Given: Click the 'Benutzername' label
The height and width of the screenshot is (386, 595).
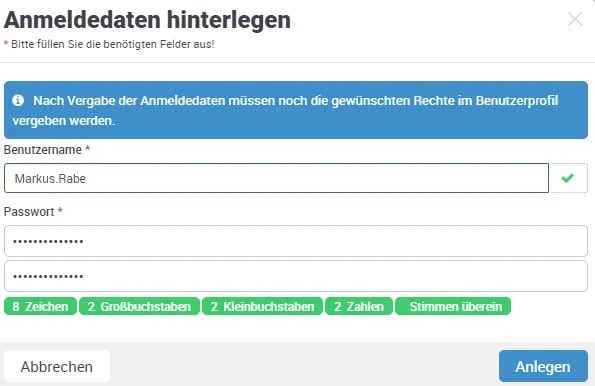Looking at the screenshot, I should coord(43,150).
